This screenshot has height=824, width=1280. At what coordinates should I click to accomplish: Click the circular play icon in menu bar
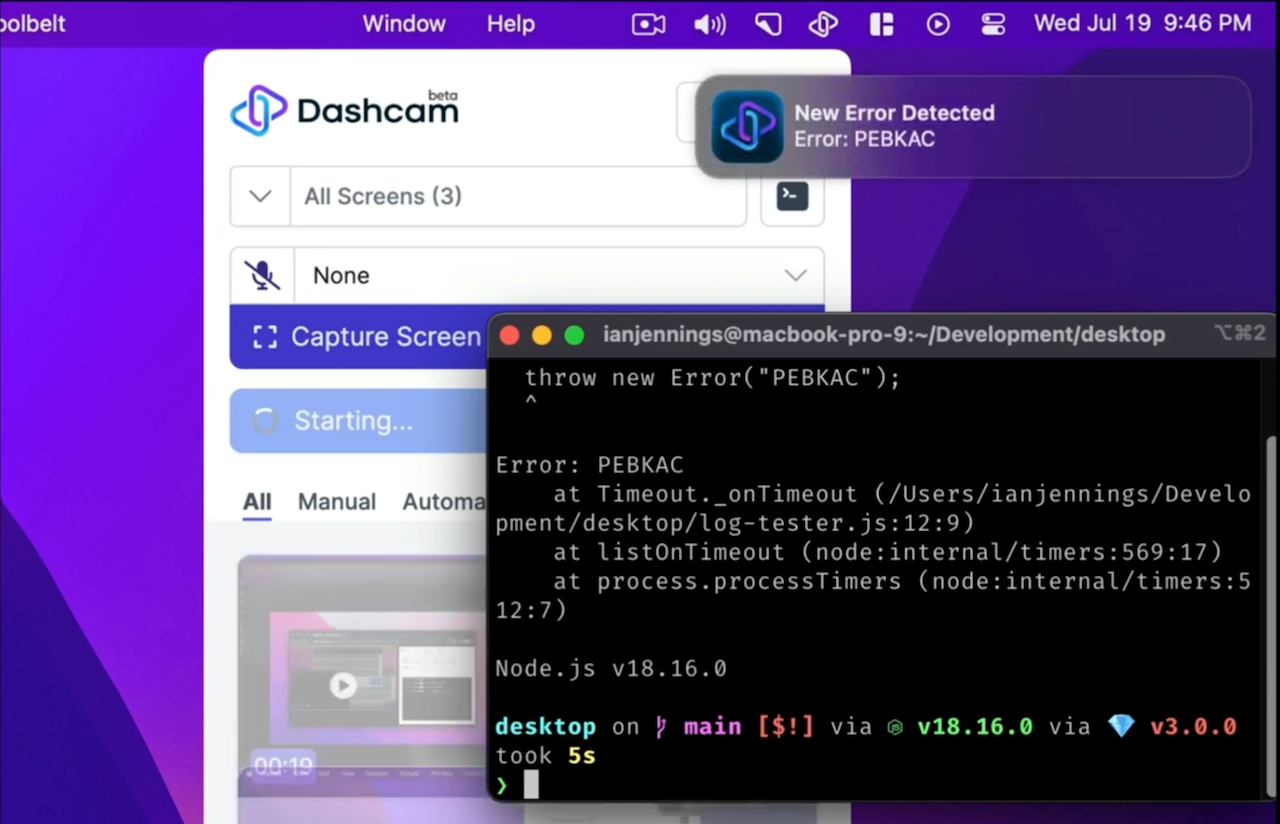pos(938,24)
